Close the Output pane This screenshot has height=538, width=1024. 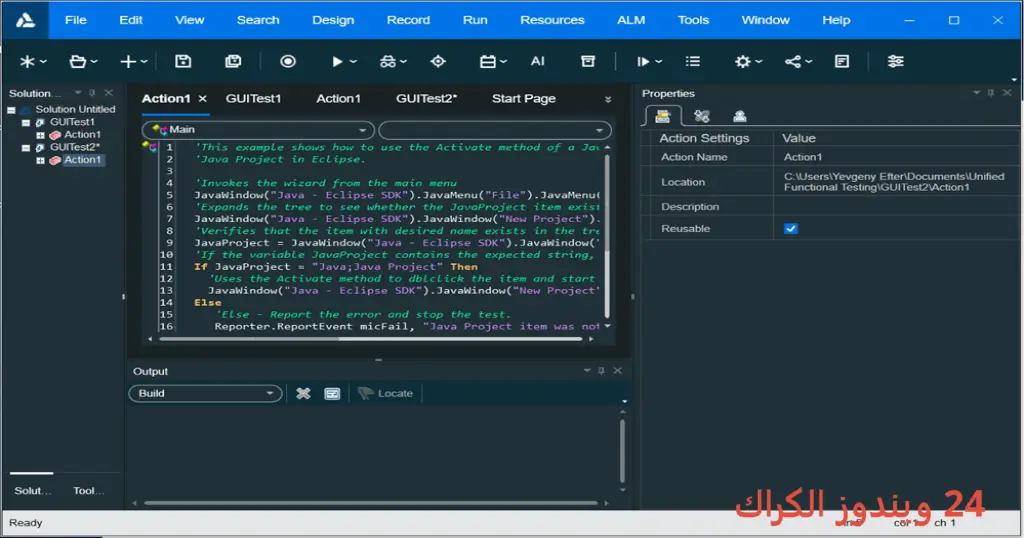617,371
